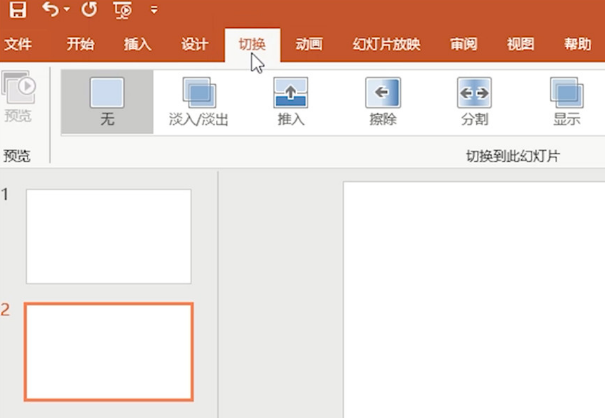The height and width of the screenshot is (418, 605).
Task: Switch to the 开始 ribbon tab
Action: click(80, 44)
